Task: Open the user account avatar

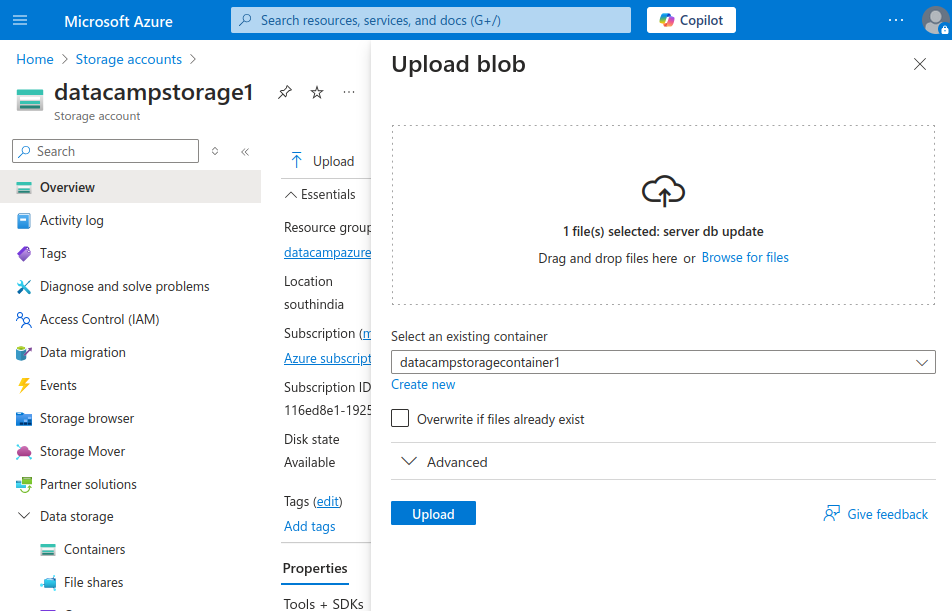Action: point(936,21)
